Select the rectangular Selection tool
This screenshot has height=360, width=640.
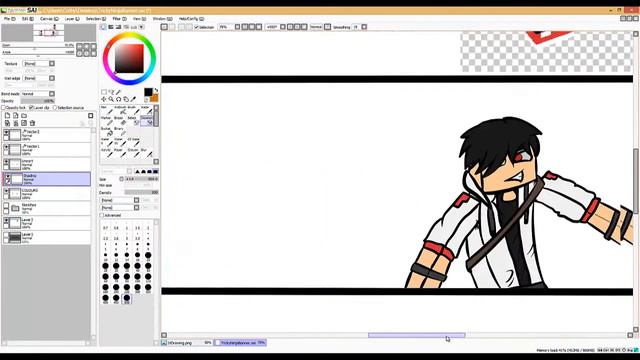(x=104, y=92)
